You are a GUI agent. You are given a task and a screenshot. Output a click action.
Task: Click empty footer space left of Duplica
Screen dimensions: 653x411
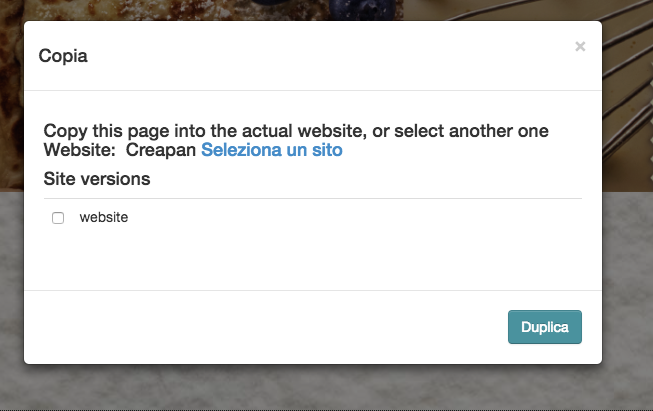click(x=260, y=327)
